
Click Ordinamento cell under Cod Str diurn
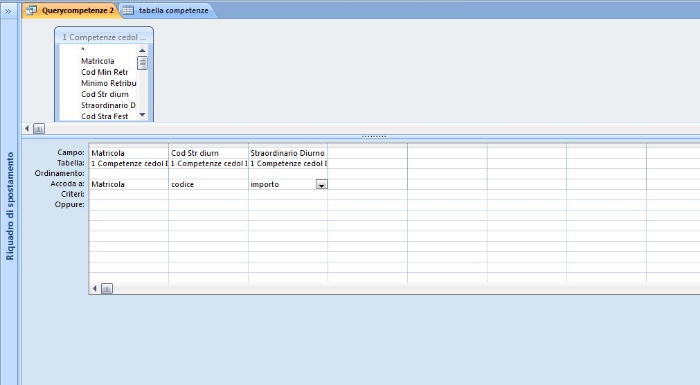[x=208, y=174]
